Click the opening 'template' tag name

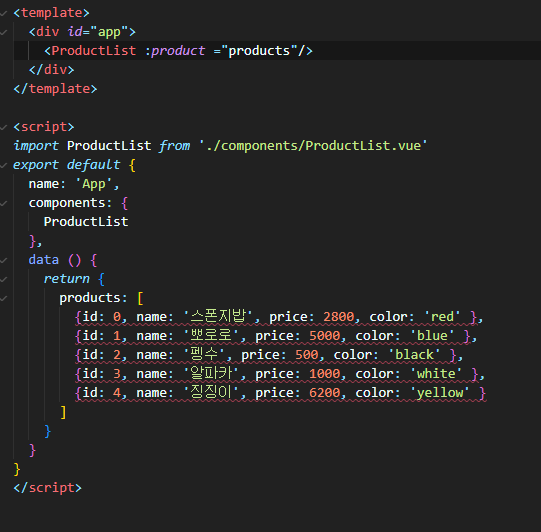(x=51, y=13)
